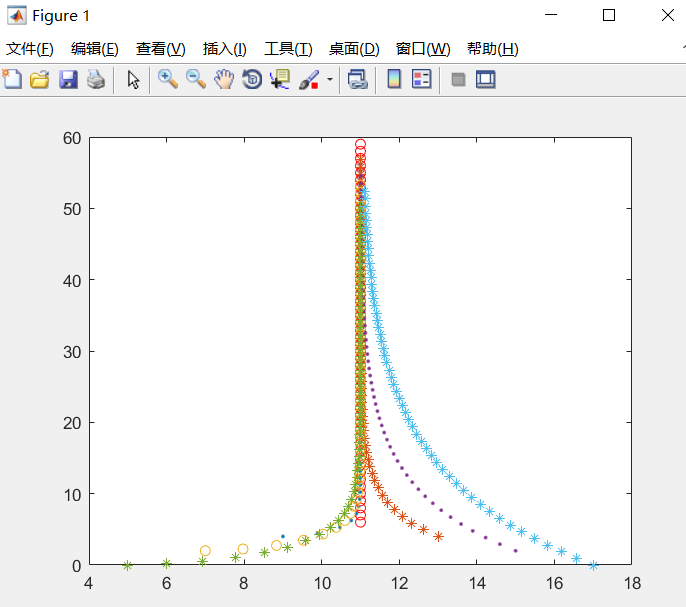Screen dimensions: 686x607
Task: Open the 帮助(H) menu
Action: click(x=493, y=49)
